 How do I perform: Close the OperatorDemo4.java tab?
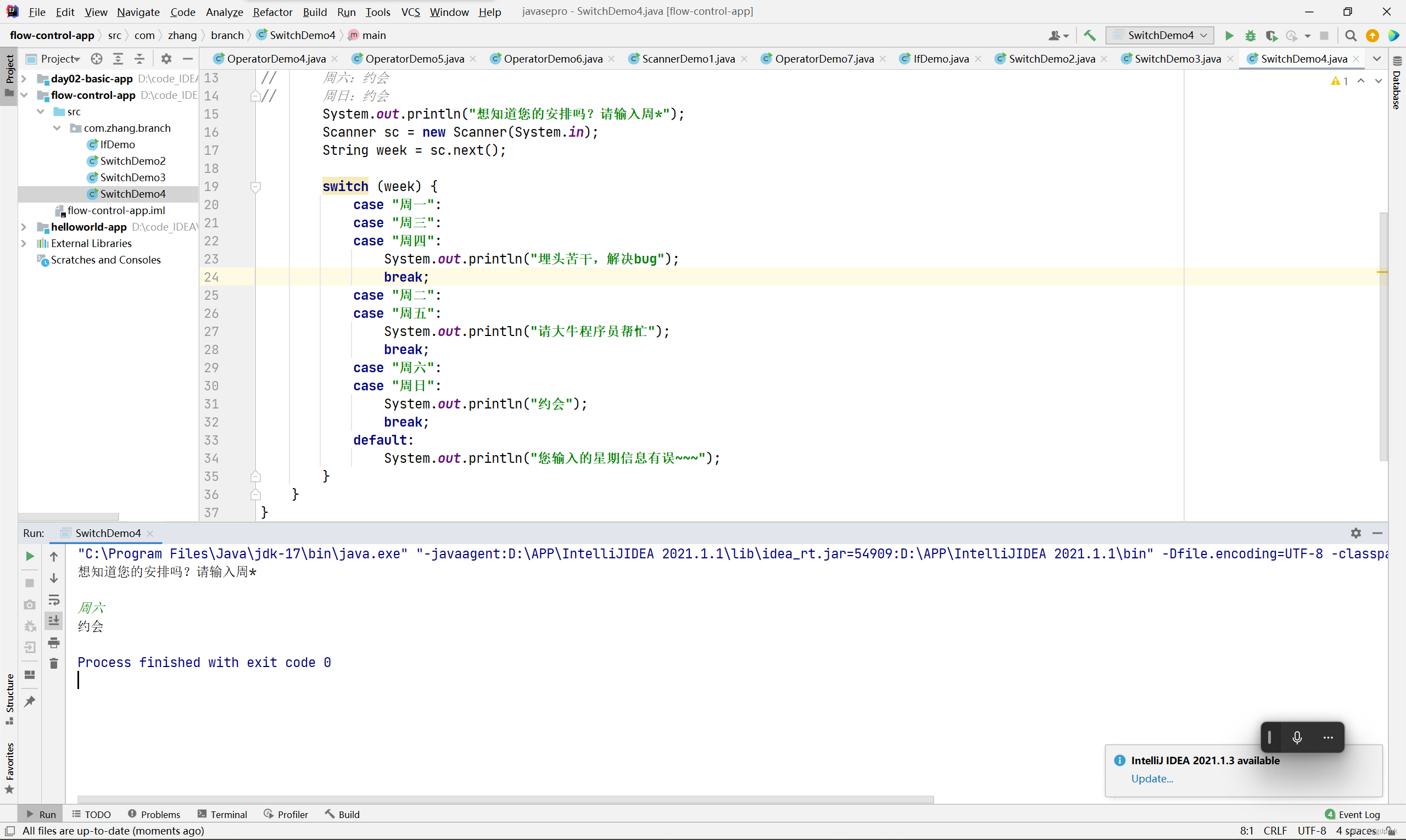(x=334, y=59)
